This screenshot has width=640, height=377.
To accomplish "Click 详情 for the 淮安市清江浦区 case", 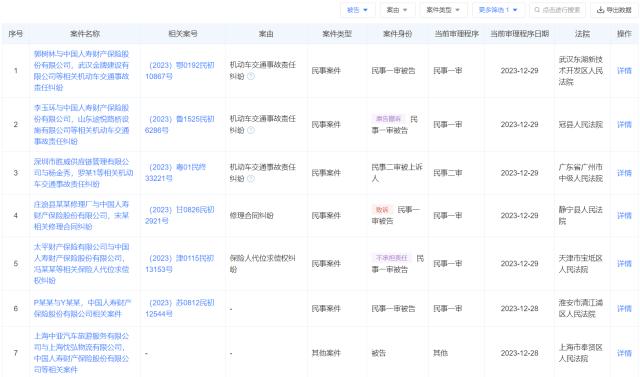I will click(624, 308).
